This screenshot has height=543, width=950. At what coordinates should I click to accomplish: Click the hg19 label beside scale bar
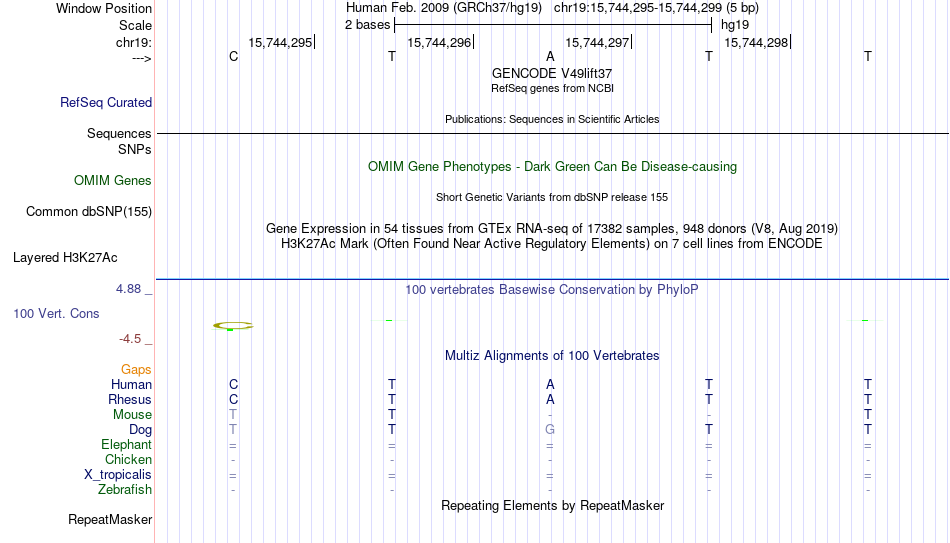(735, 25)
